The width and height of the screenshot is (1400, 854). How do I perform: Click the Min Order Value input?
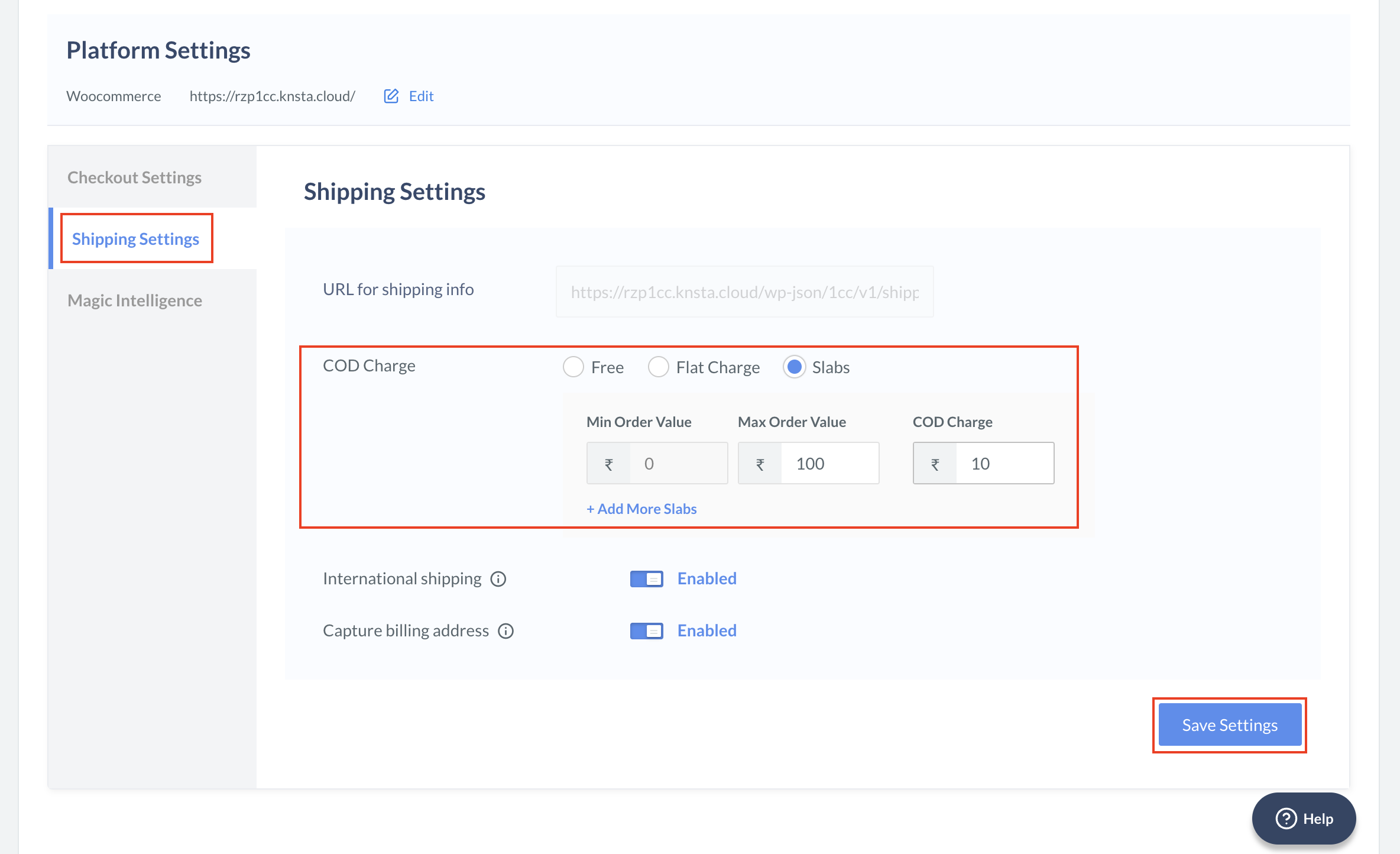pos(679,463)
